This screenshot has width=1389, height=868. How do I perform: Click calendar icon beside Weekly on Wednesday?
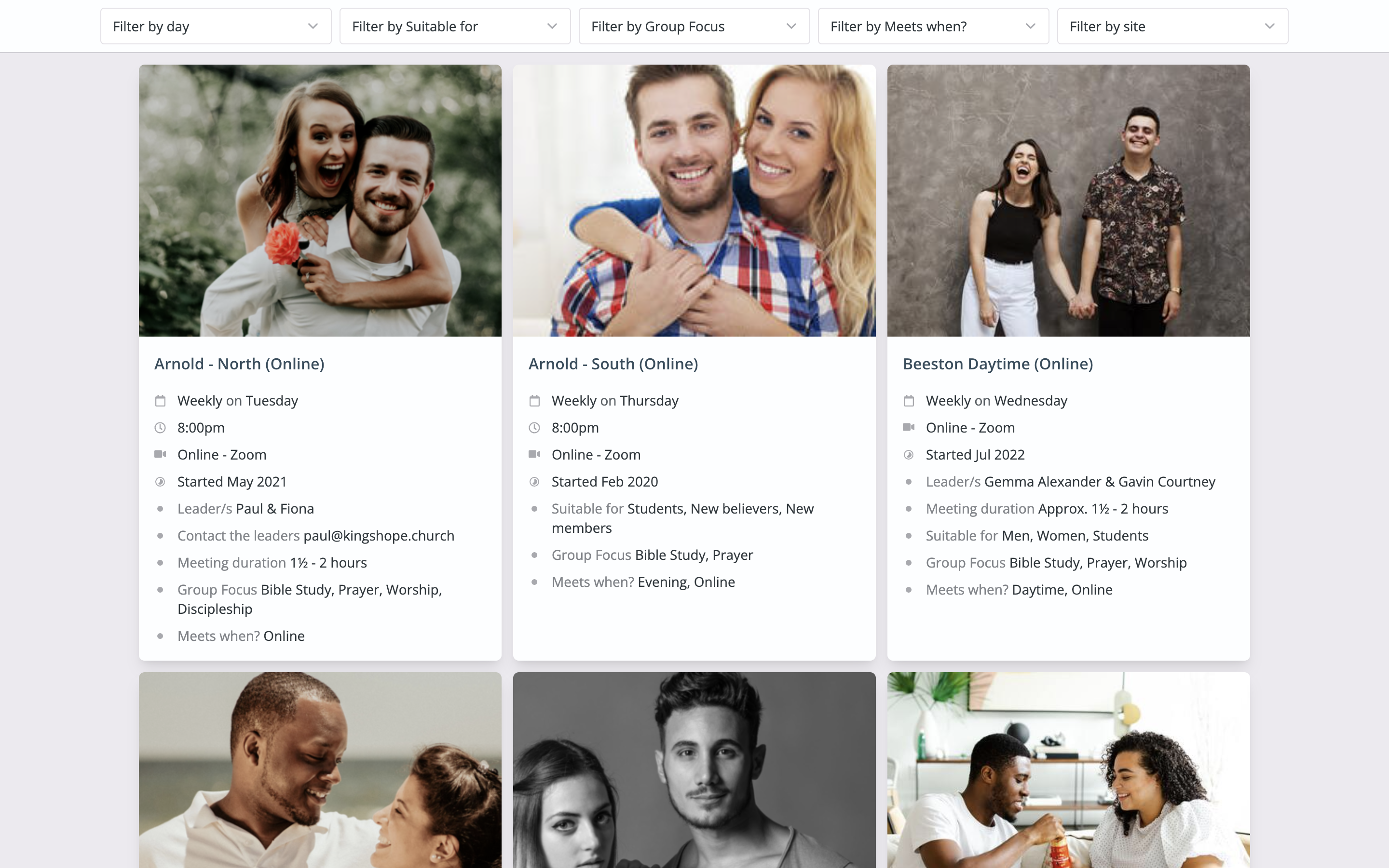tap(909, 401)
